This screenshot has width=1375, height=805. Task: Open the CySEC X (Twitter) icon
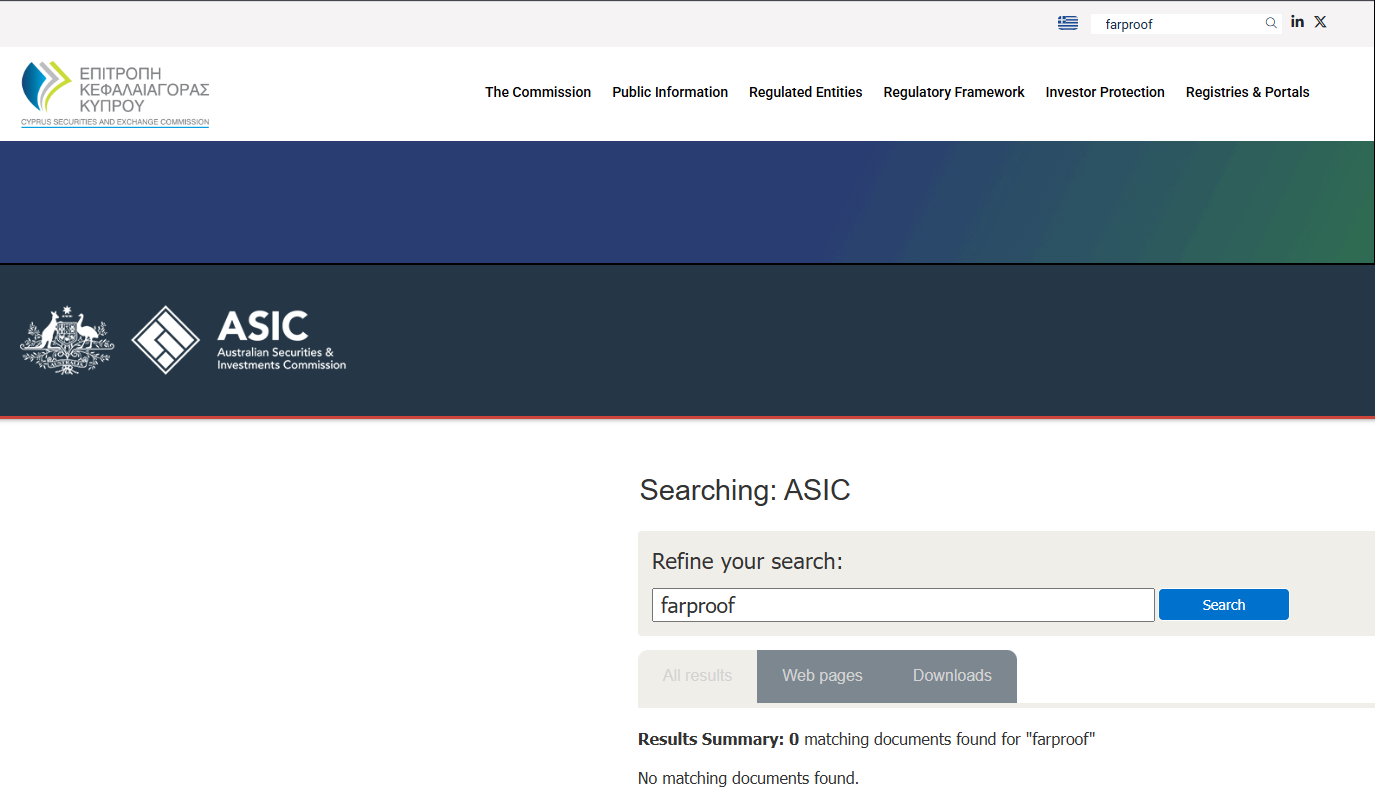[1320, 22]
